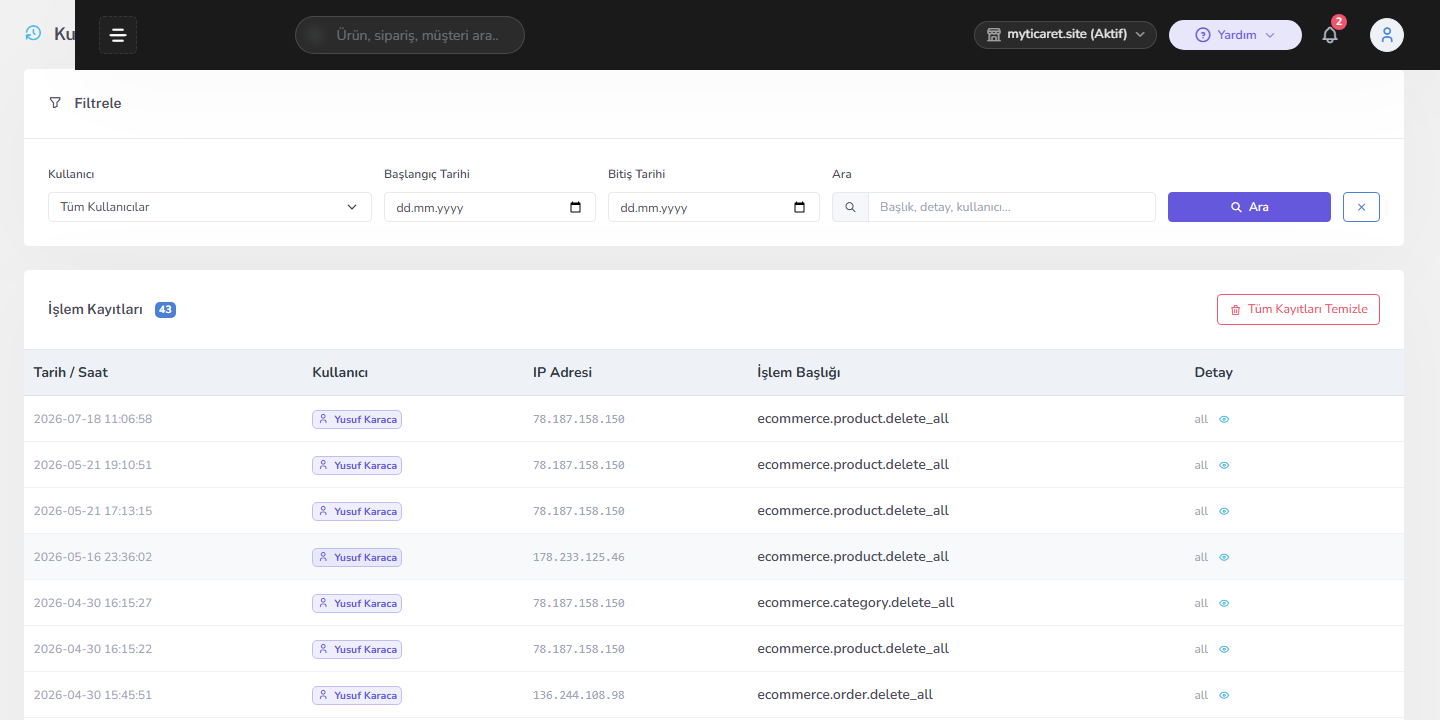This screenshot has height=720, width=1440.
Task: Click Tüm Kayıtları Temizle button
Action: tap(1298, 310)
